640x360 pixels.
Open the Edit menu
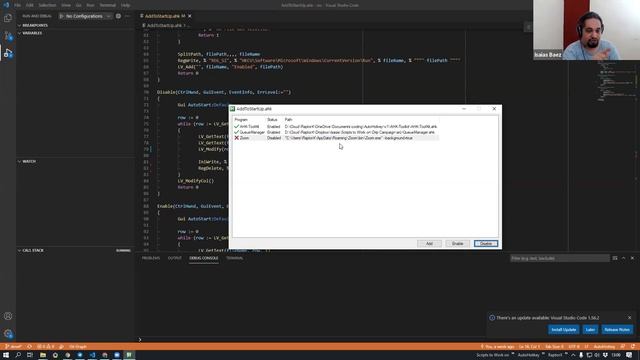[x=30, y=5]
